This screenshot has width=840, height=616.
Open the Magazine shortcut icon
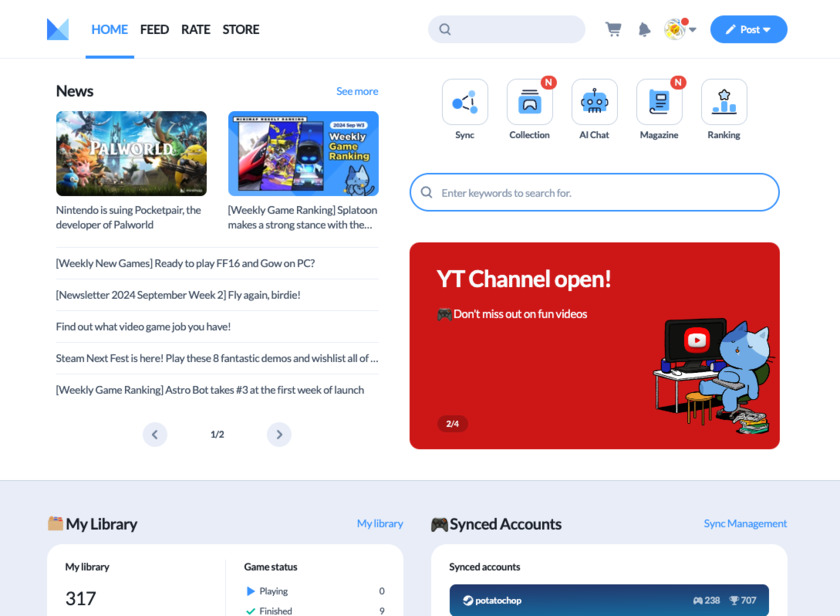point(659,102)
